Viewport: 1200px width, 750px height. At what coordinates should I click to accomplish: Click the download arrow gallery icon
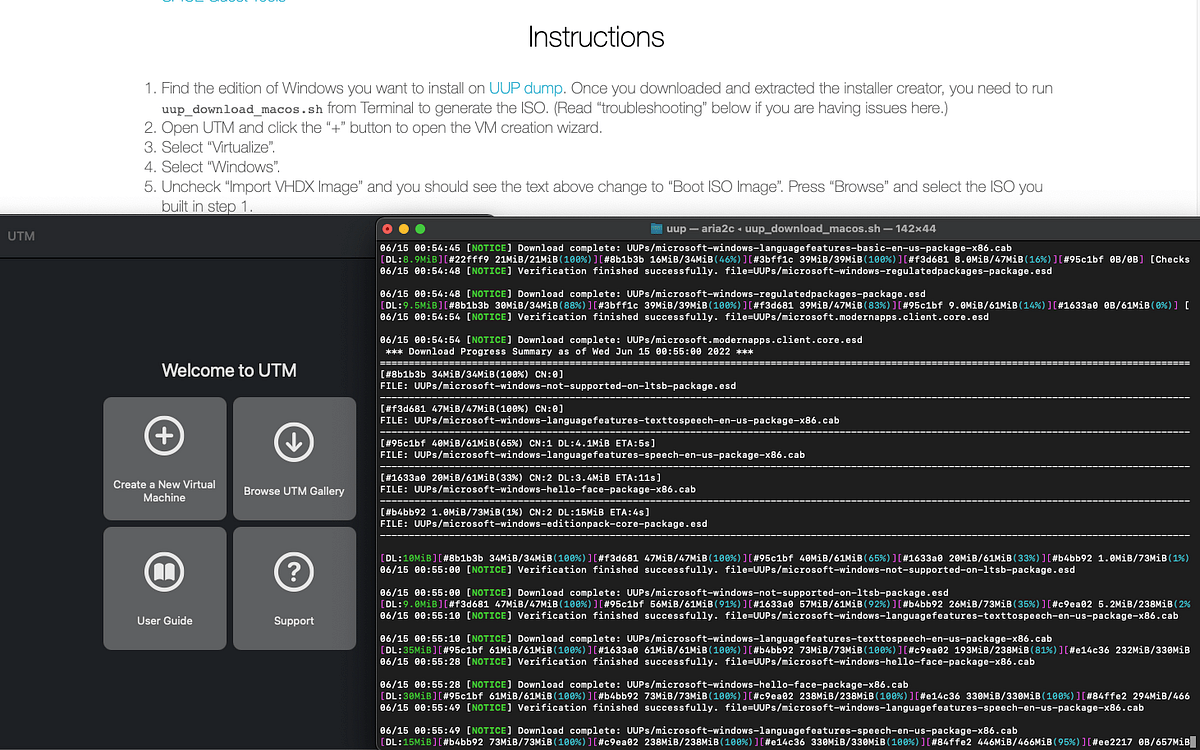(x=294, y=442)
